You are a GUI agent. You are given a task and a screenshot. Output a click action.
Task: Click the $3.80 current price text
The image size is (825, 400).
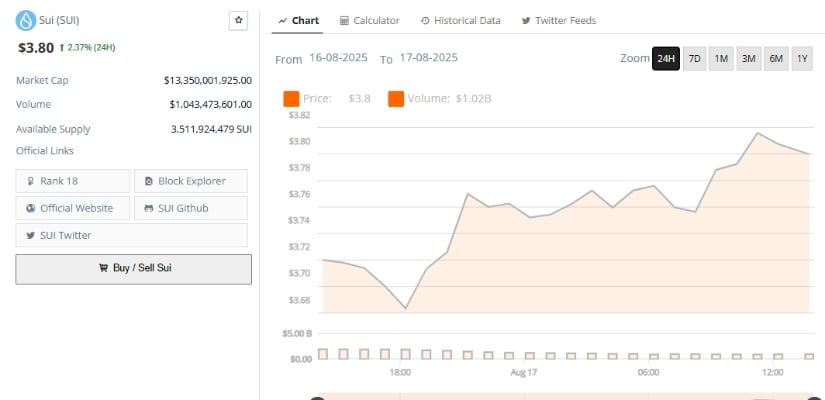36,48
